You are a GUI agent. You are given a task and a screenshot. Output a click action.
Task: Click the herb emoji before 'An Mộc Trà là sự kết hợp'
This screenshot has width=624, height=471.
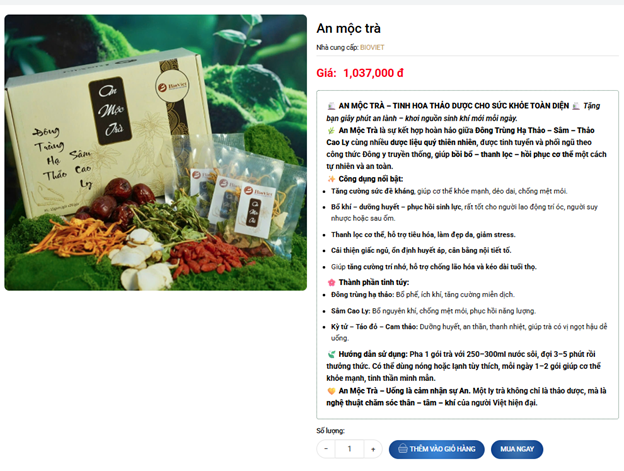(x=331, y=130)
